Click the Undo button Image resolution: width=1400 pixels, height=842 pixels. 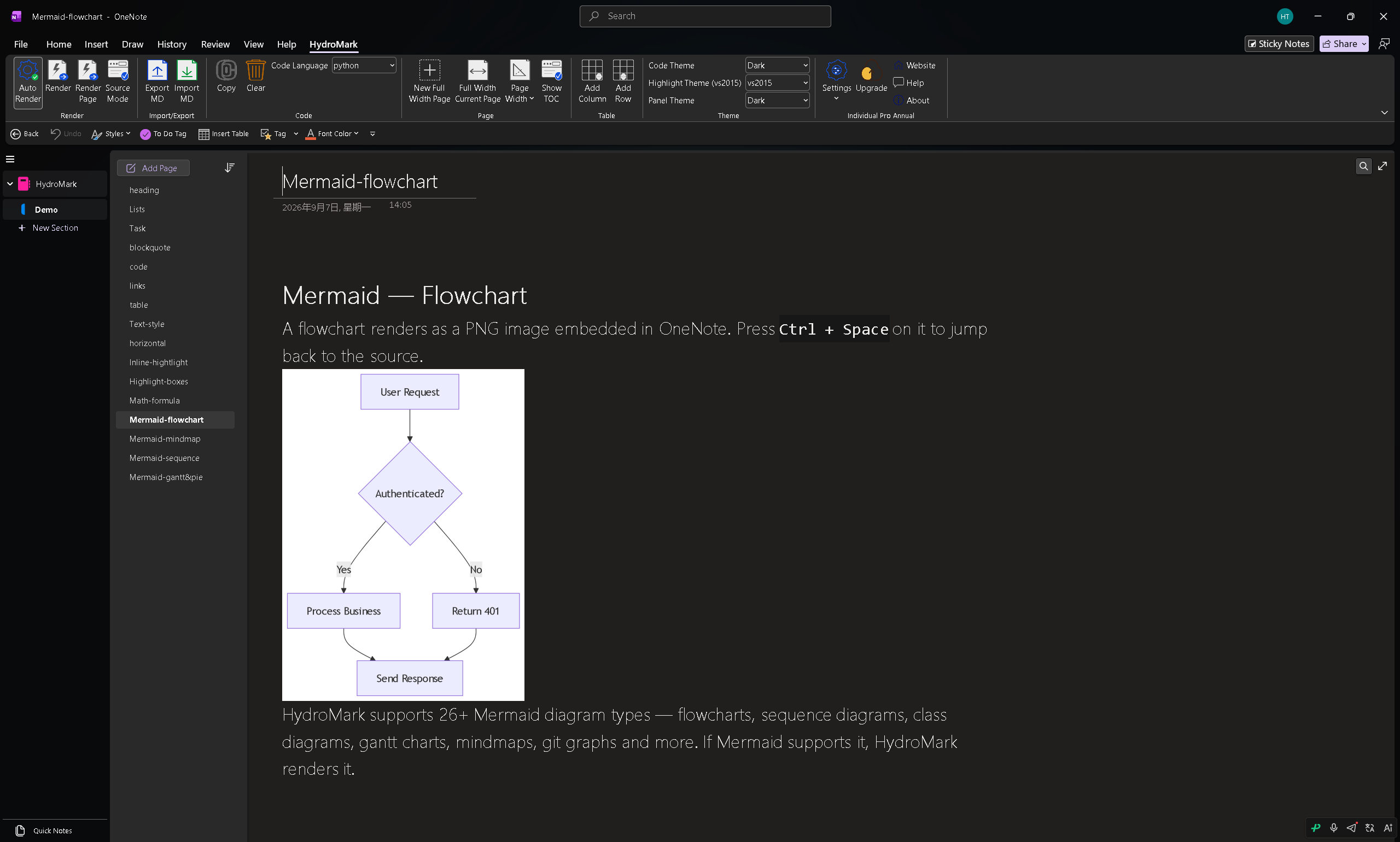pyautogui.click(x=66, y=134)
